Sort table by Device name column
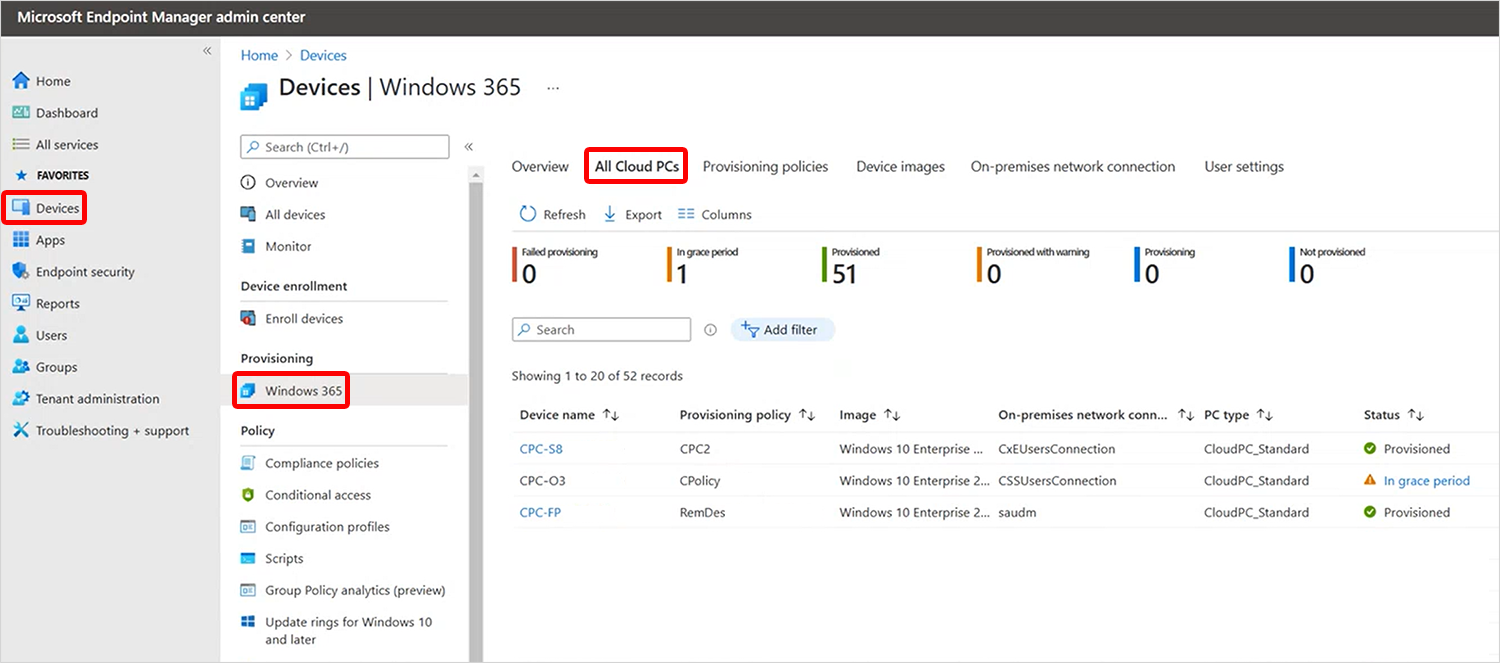The width and height of the screenshot is (1500, 663). pyautogui.click(x=610, y=415)
